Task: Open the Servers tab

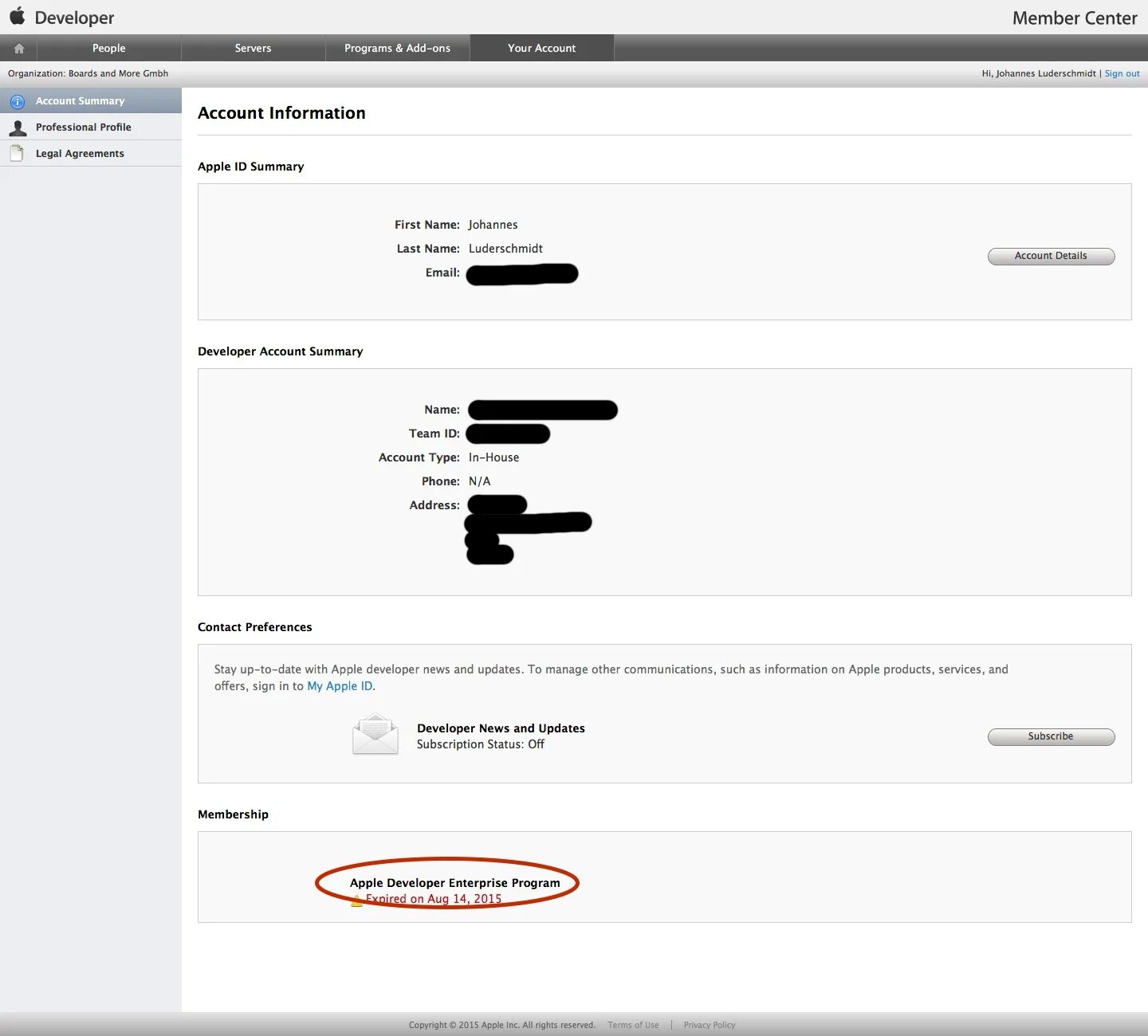Action: pyautogui.click(x=253, y=48)
